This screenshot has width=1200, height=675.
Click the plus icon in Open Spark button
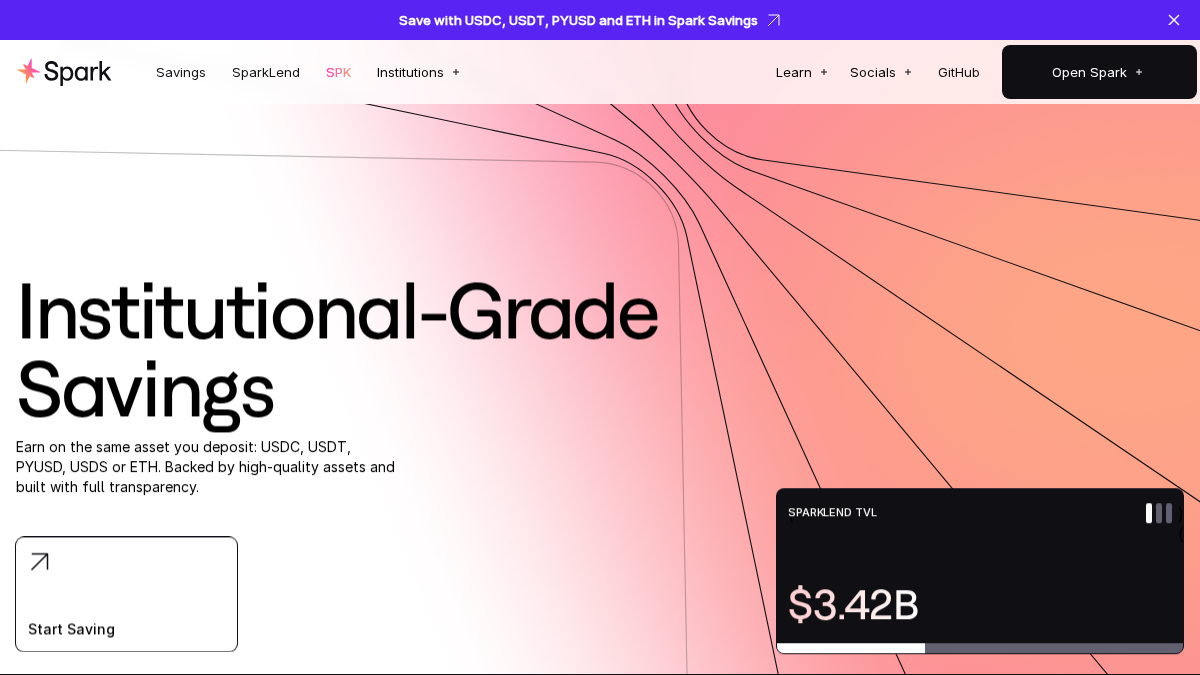(x=1139, y=72)
